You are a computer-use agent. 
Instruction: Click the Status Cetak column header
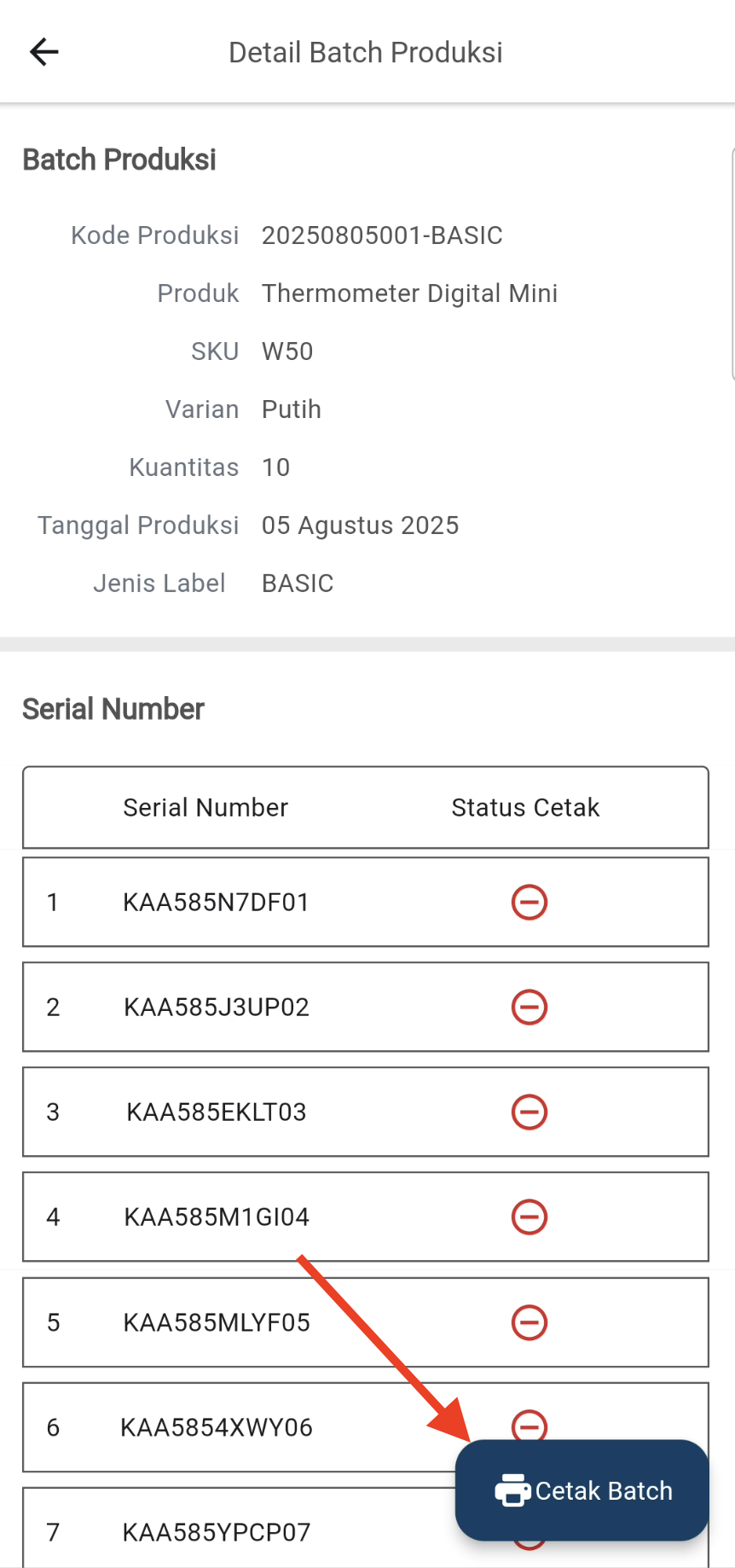pos(525,808)
